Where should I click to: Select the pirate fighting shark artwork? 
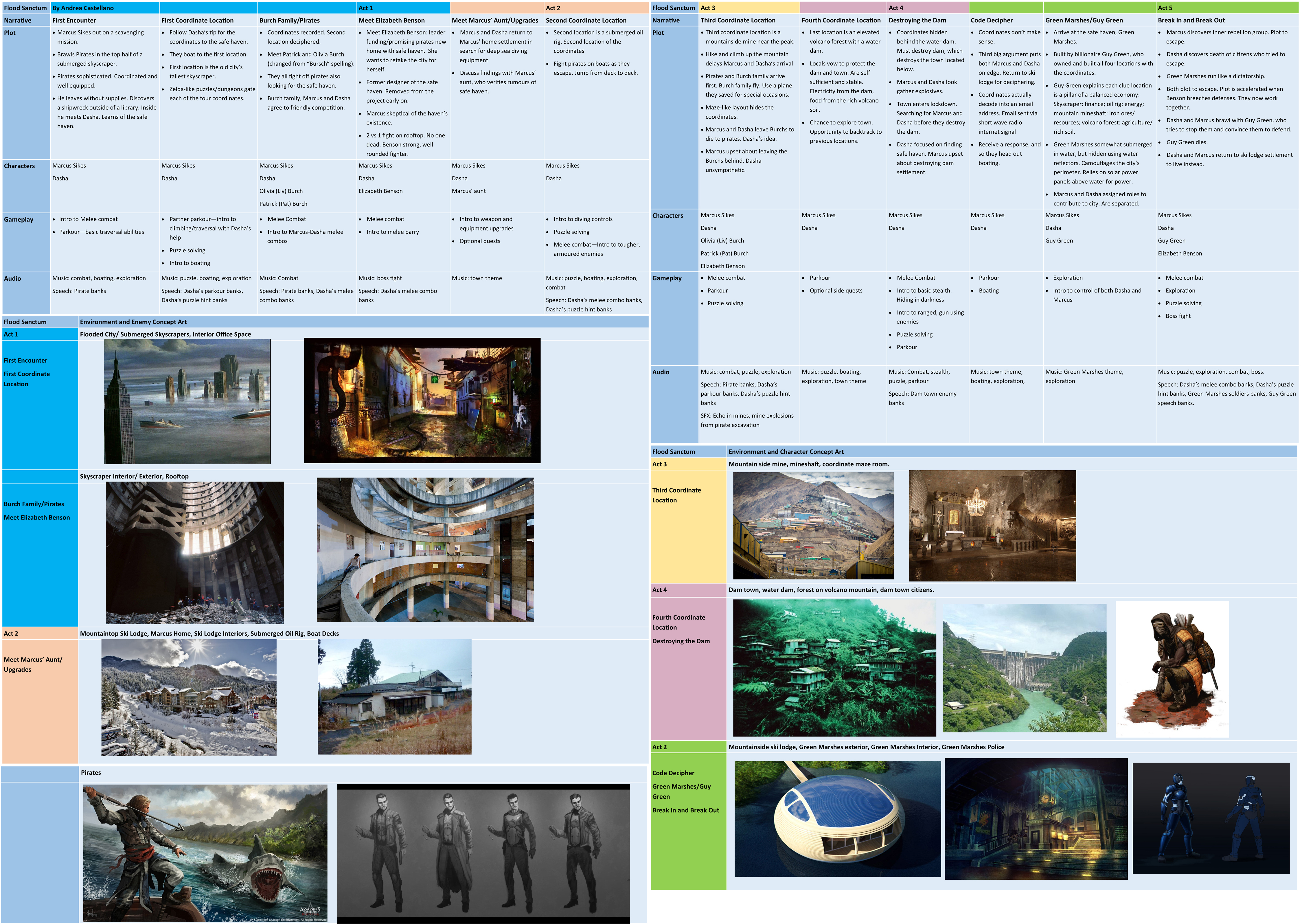click(205, 853)
